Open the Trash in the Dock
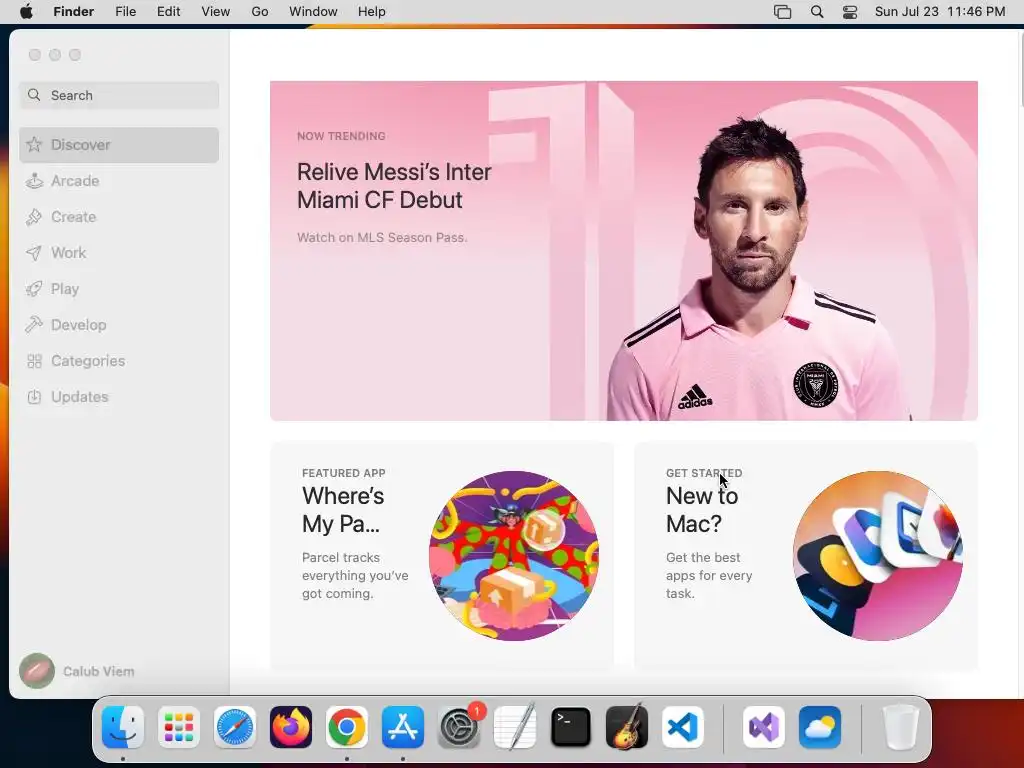Screen dimensions: 1024x768 [x=901, y=727]
